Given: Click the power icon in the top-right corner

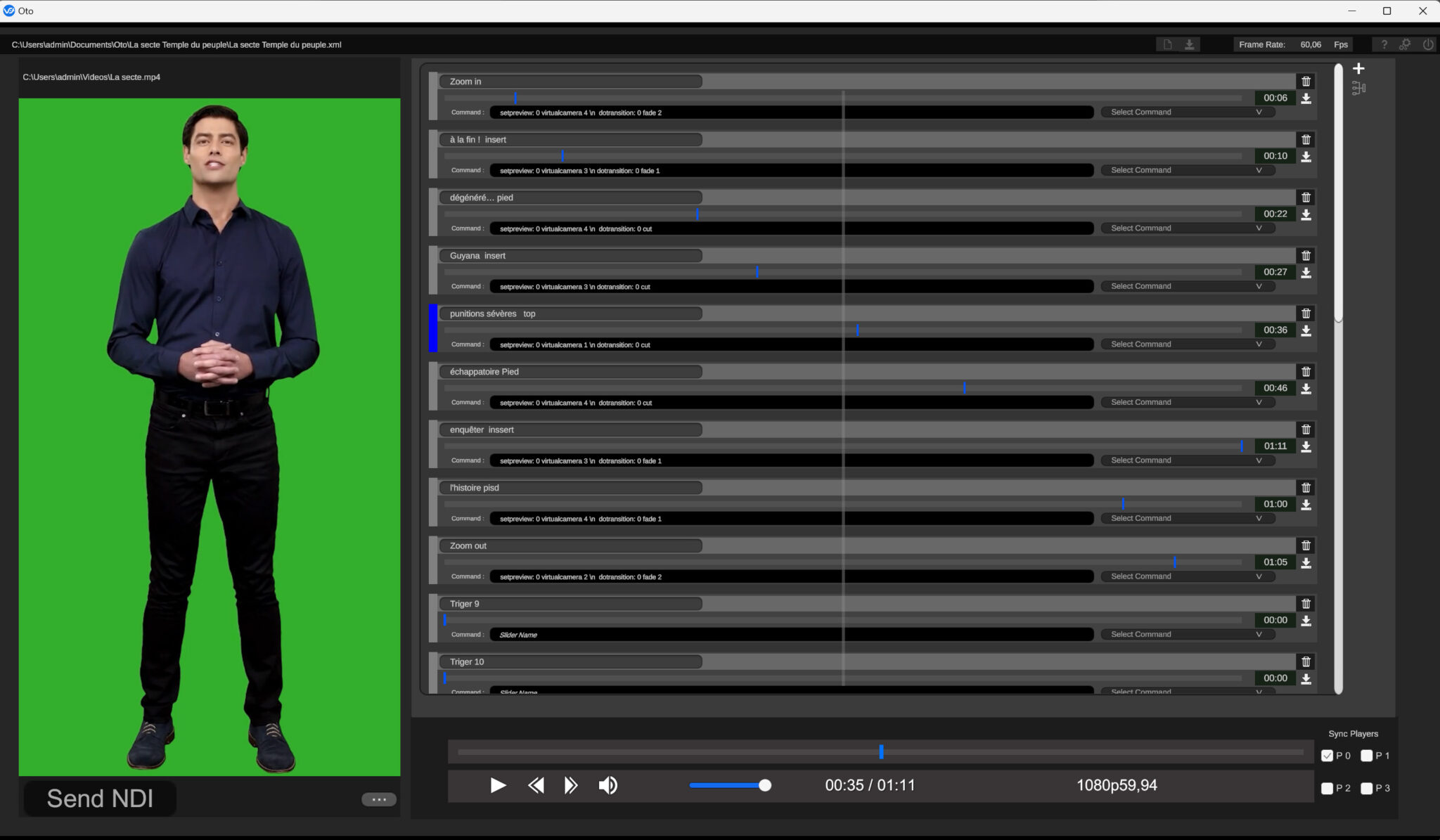Looking at the screenshot, I should click(1427, 44).
